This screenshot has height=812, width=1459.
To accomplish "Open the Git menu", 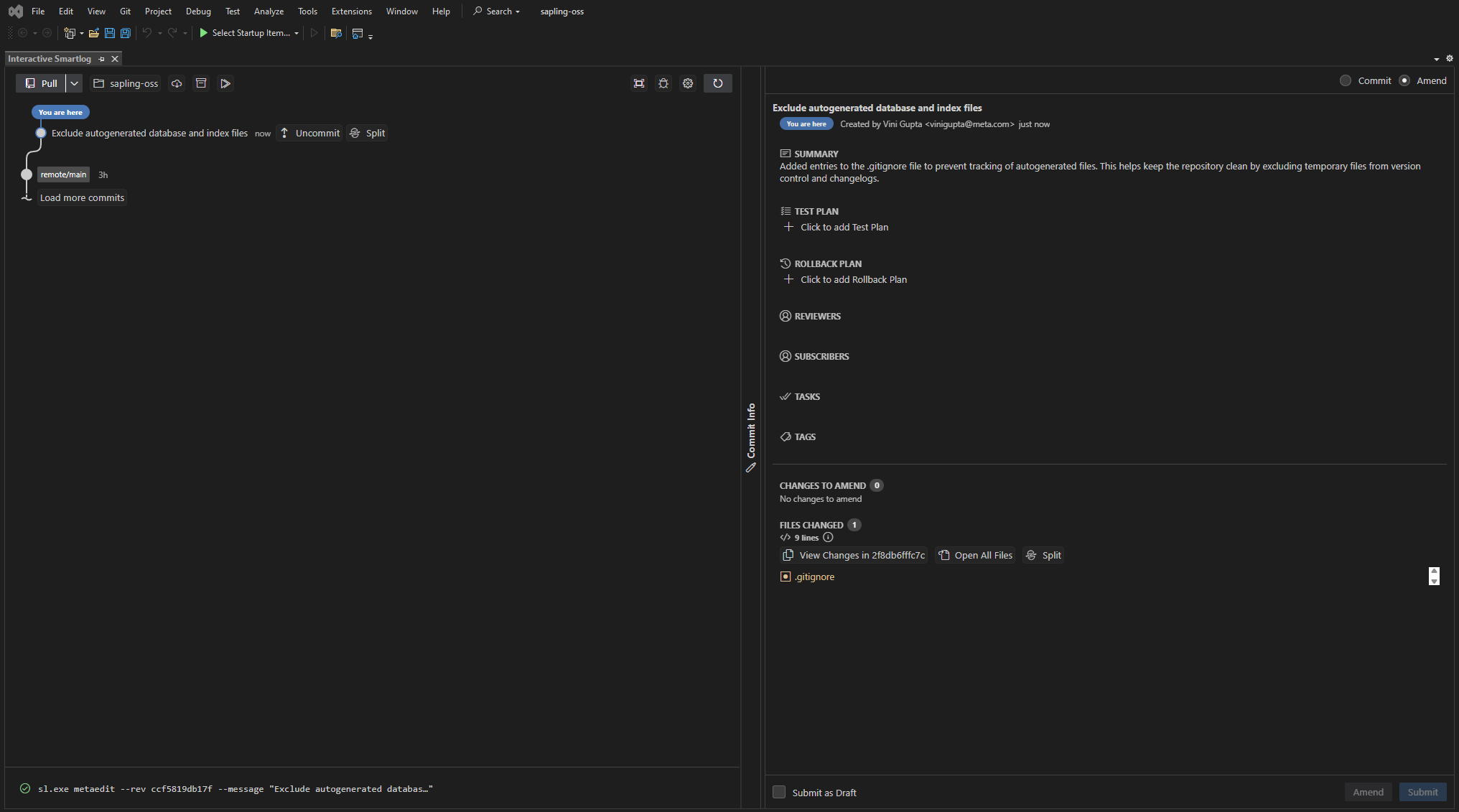I will pyautogui.click(x=125, y=11).
